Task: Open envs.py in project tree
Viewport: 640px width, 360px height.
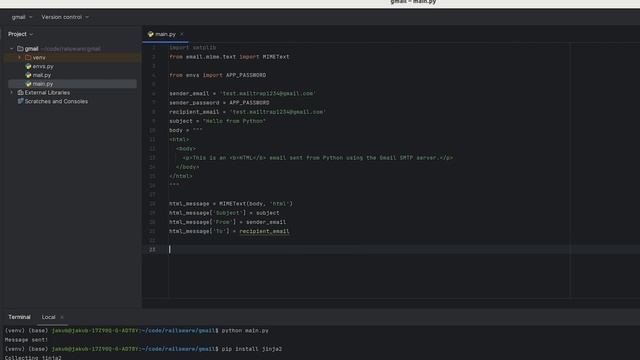Action: click(43, 66)
